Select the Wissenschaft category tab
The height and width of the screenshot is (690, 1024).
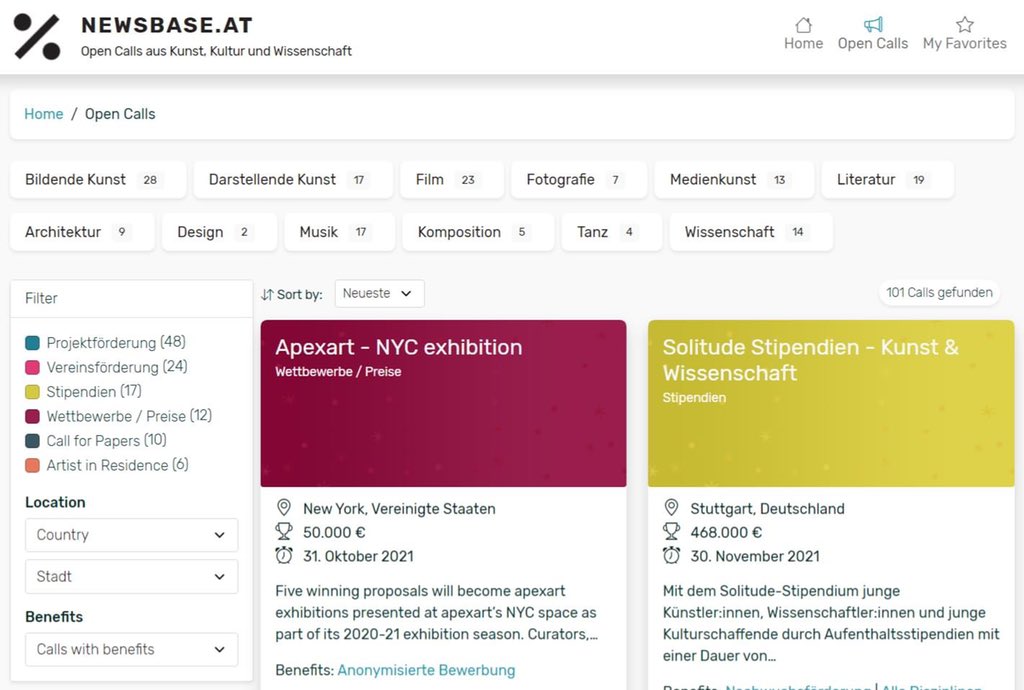[751, 232]
